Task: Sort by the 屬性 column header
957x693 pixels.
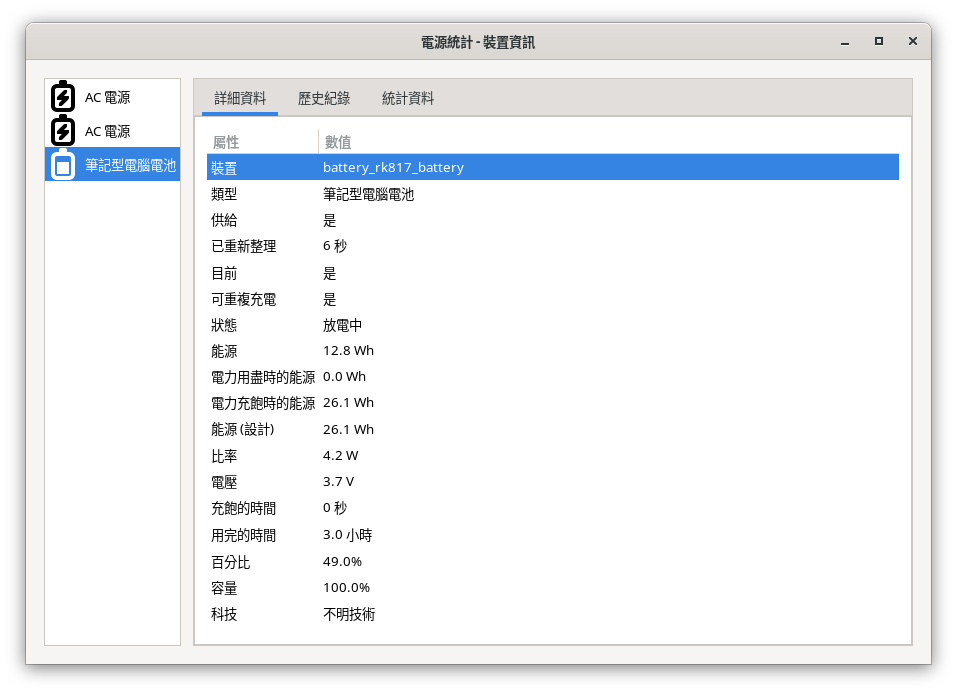Action: click(262, 142)
